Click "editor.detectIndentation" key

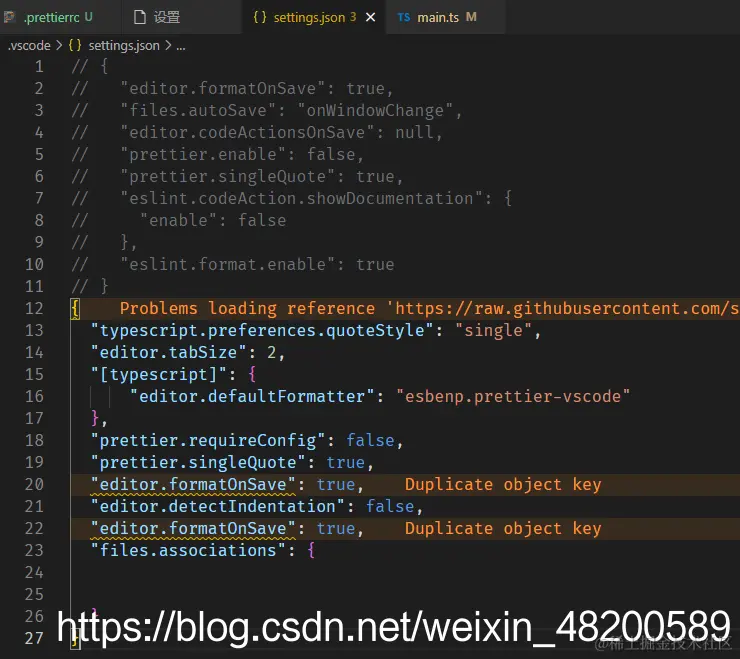(x=218, y=507)
